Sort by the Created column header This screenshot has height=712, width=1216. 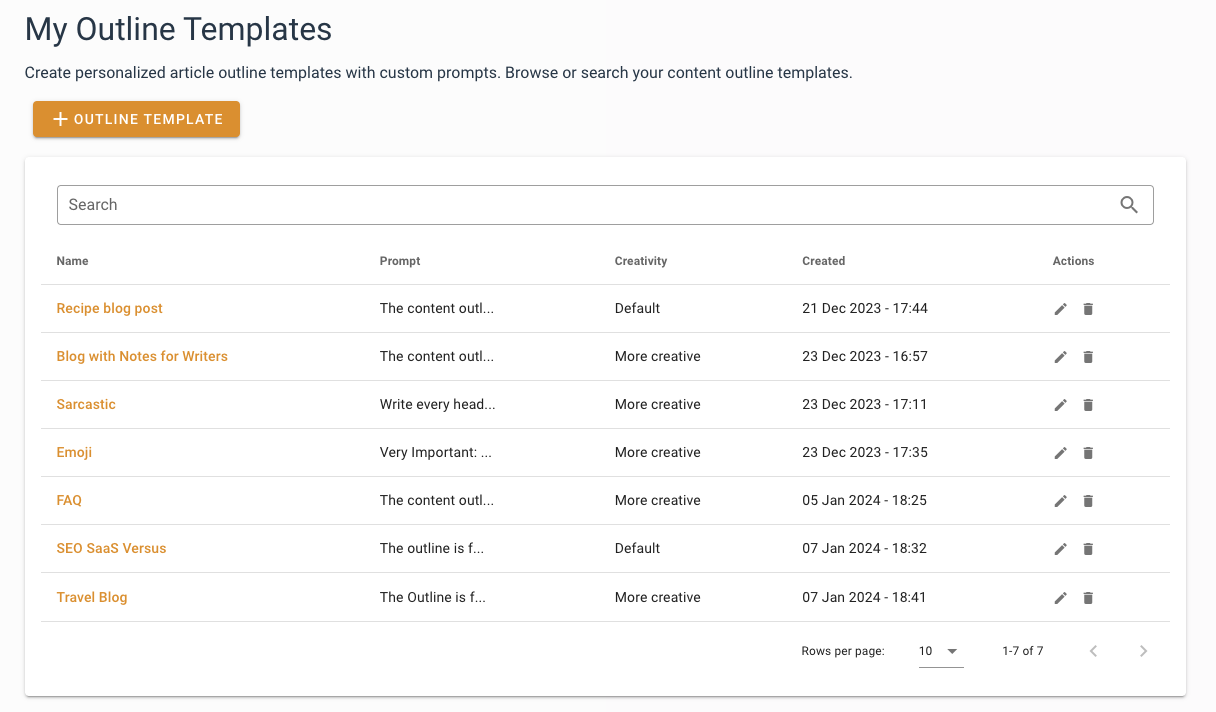coord(823,260)
